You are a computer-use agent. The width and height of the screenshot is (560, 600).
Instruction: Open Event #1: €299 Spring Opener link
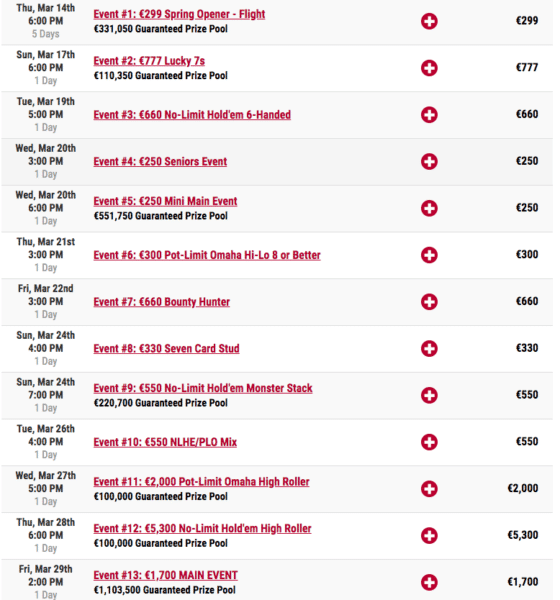[x=179, y=14]
